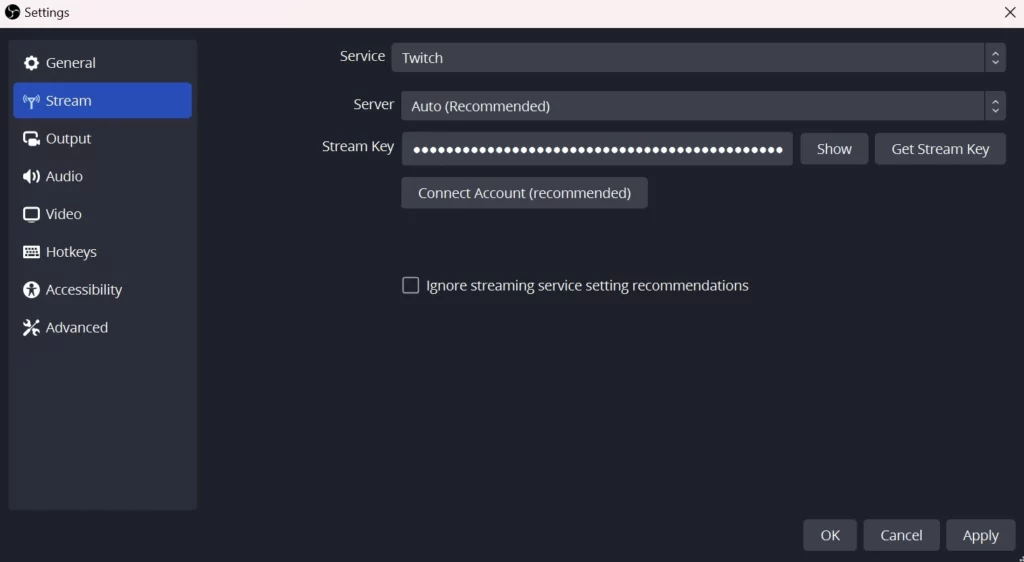Cancel the settings dialog
Image resolution: width=1024 pixels, height=562 pixels.
[x=901, y=535]
